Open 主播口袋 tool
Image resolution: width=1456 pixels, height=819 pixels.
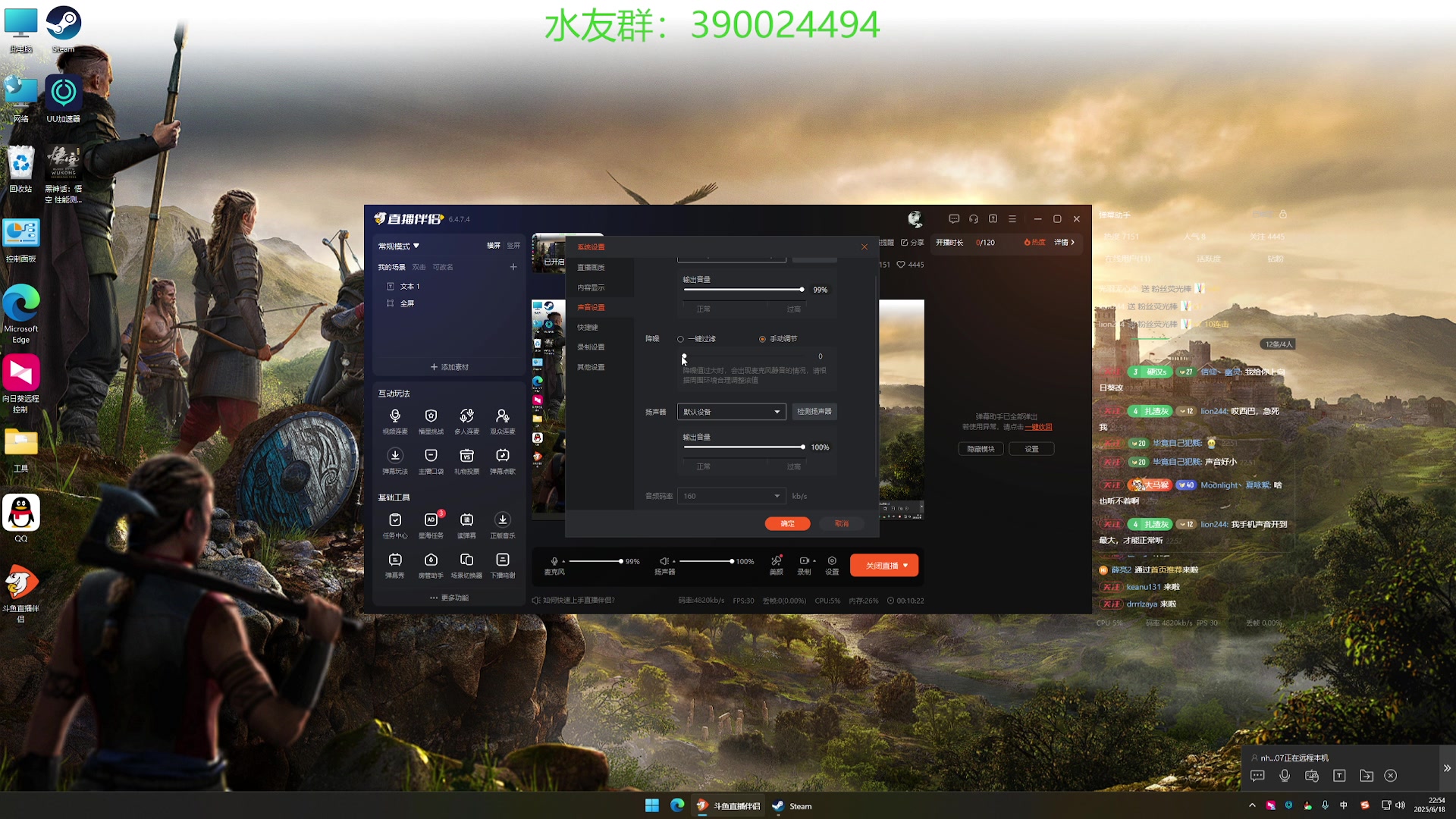431,461
